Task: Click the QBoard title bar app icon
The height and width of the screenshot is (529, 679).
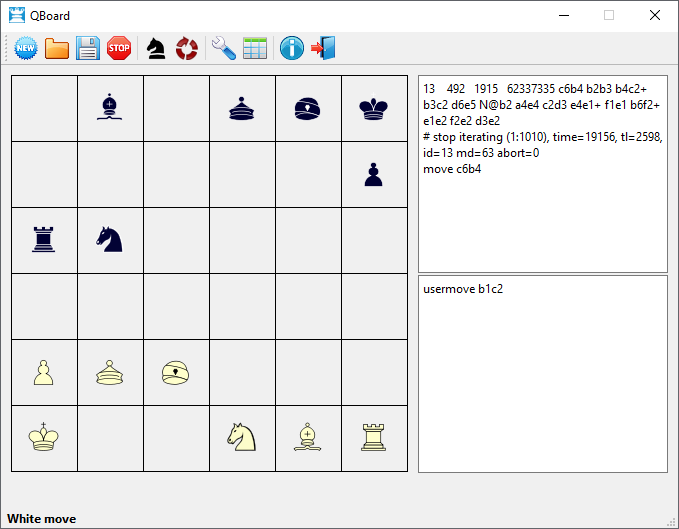Action: pos(17,15)
